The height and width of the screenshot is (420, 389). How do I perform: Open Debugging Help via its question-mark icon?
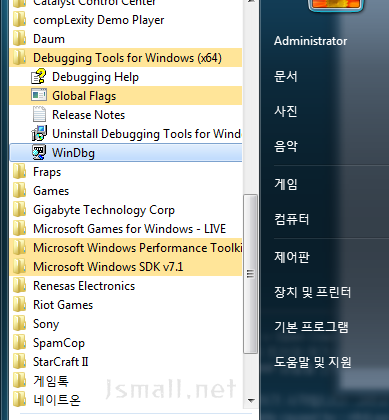pos(39,77)
